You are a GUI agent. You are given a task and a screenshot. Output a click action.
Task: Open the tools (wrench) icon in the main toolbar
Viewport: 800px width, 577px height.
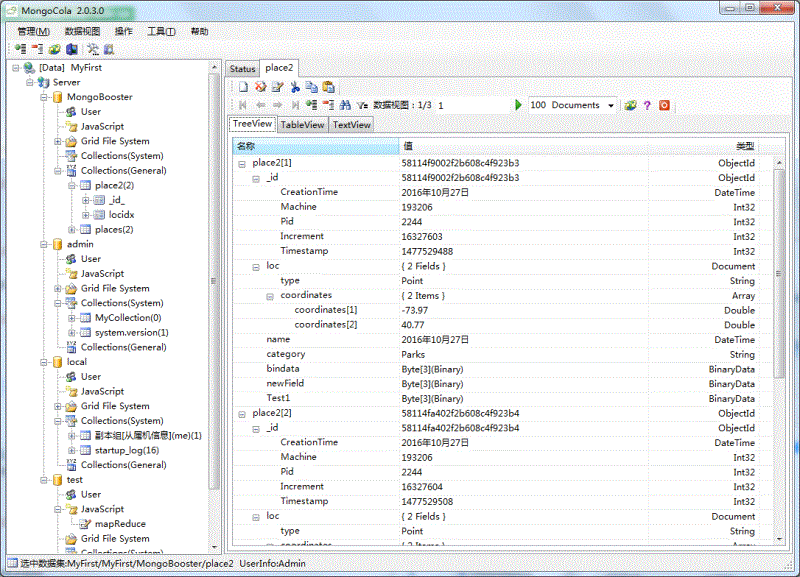tap(93, 49)
